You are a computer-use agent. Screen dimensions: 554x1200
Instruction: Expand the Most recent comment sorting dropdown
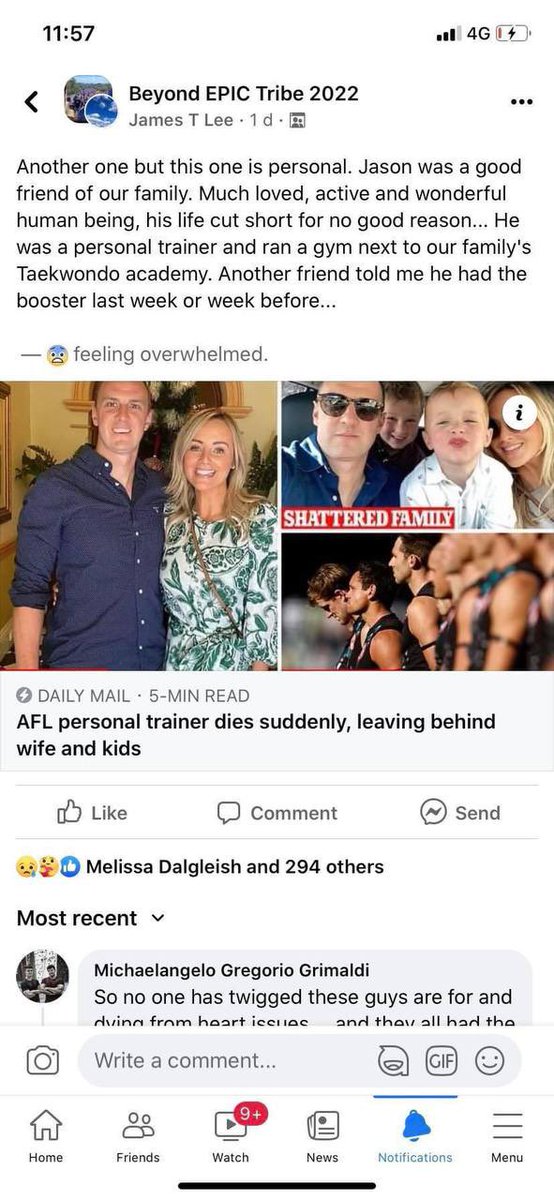point(90,918)
